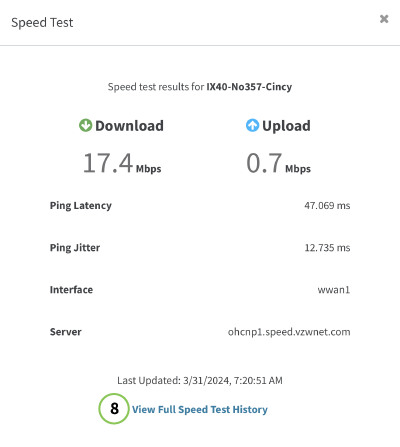
Task: Click the blue upload arrow icon
Action: click(252, 126)
